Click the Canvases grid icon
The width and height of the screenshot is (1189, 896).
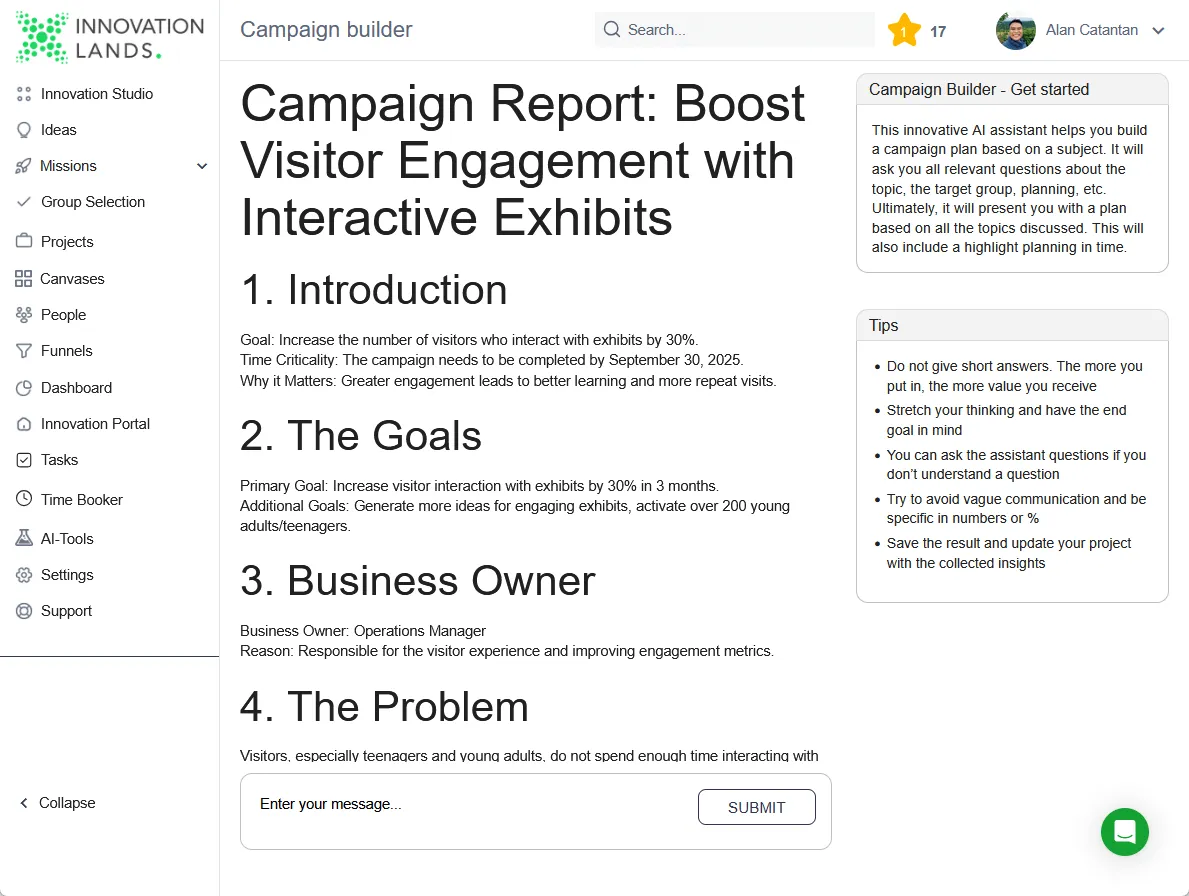24,279
